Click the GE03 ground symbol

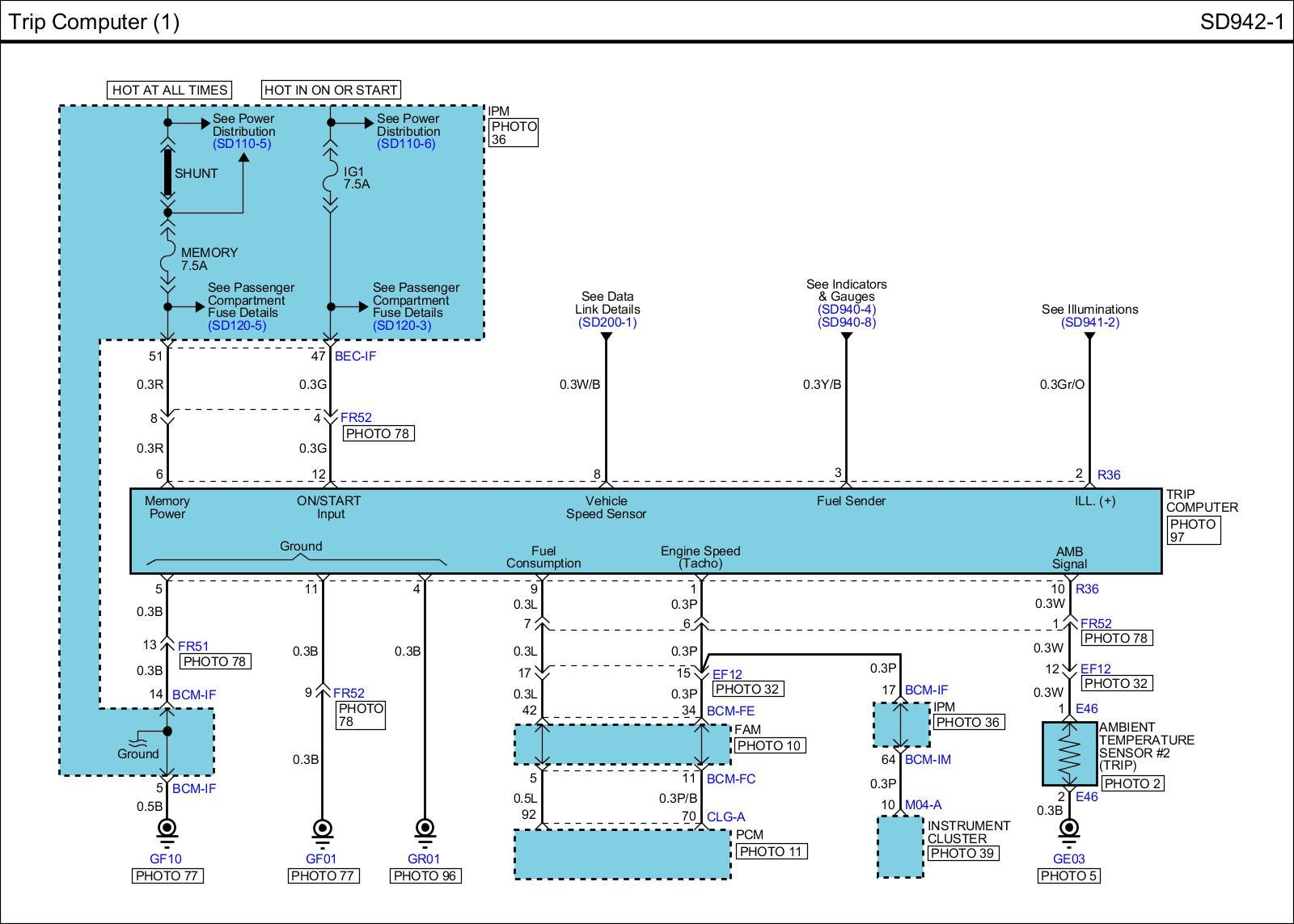coord(1069,829)
